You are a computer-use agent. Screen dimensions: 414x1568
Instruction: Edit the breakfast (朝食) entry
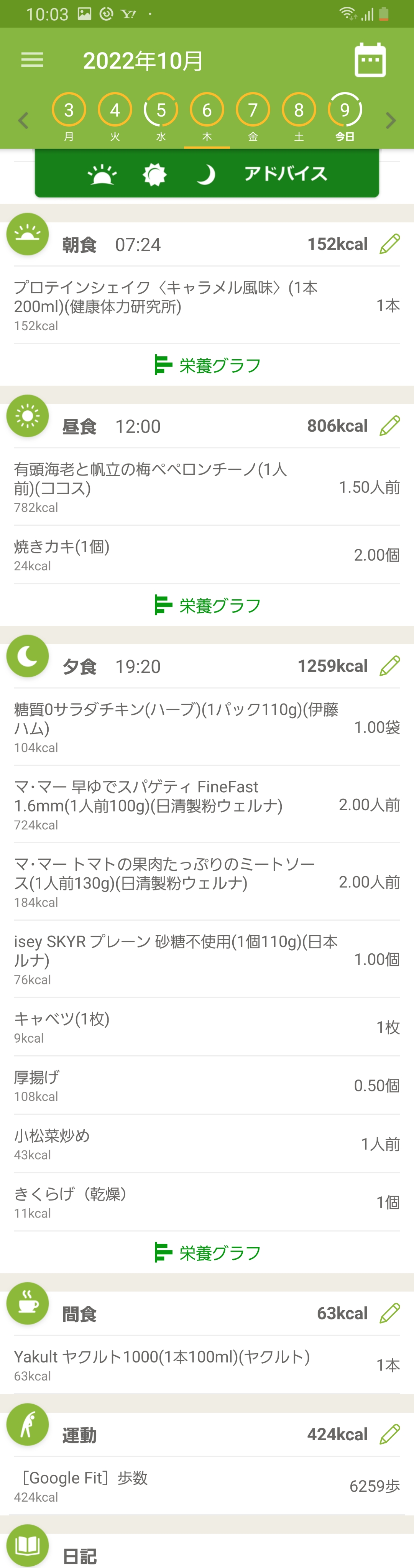tap(389, 244)
